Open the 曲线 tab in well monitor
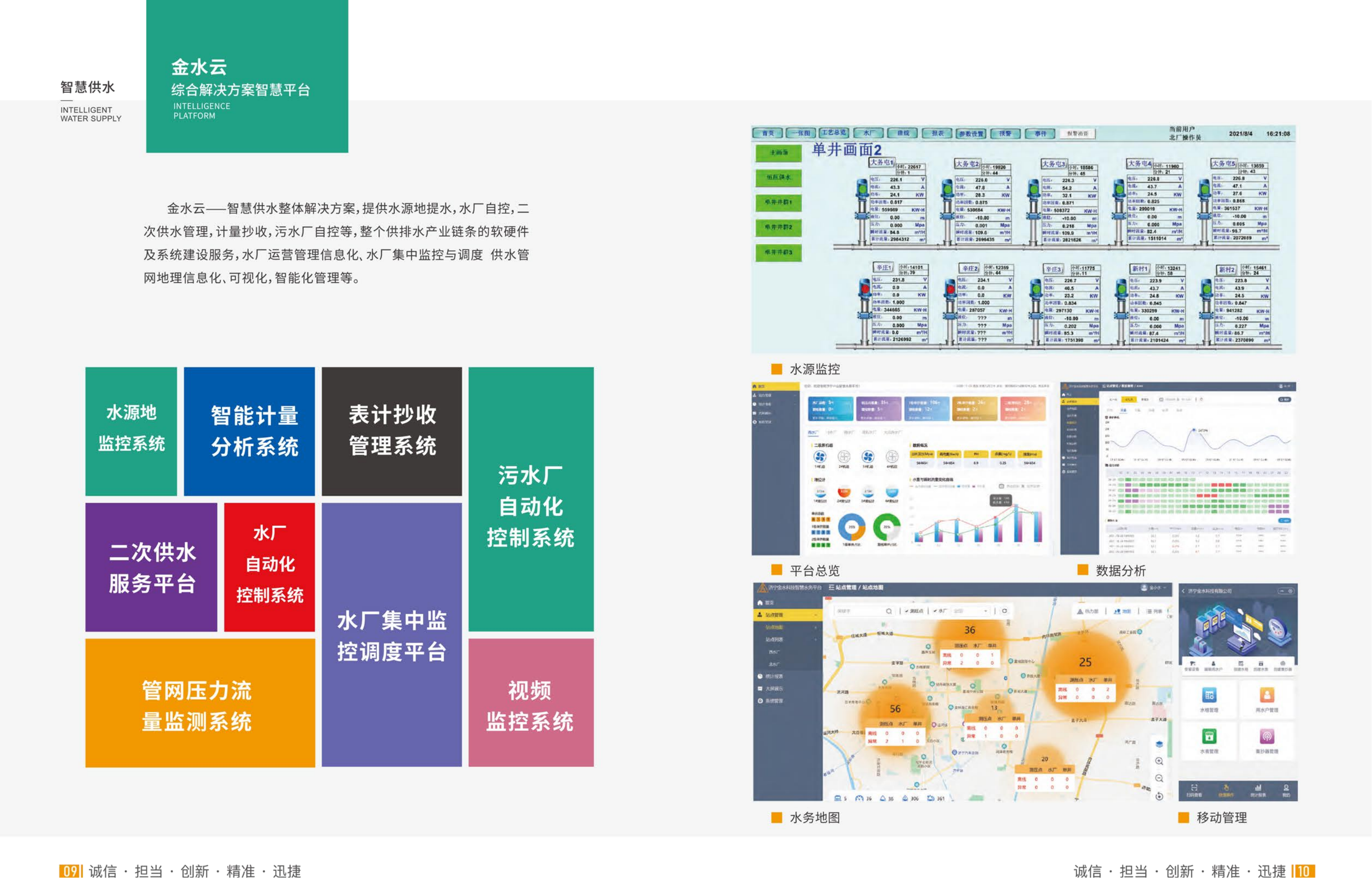 point(903,133)
